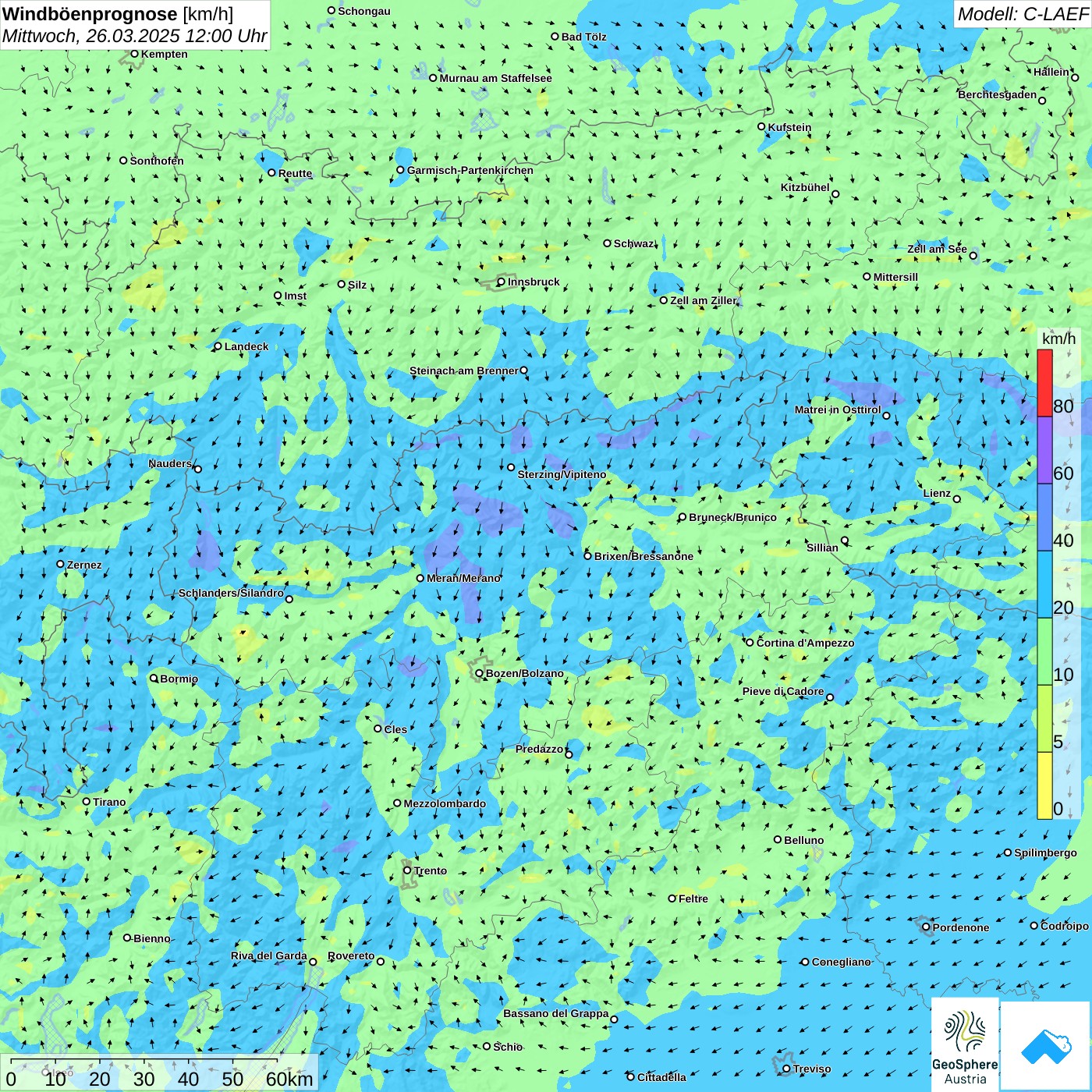Click the '60km' scale bar label

(289, 1079)
